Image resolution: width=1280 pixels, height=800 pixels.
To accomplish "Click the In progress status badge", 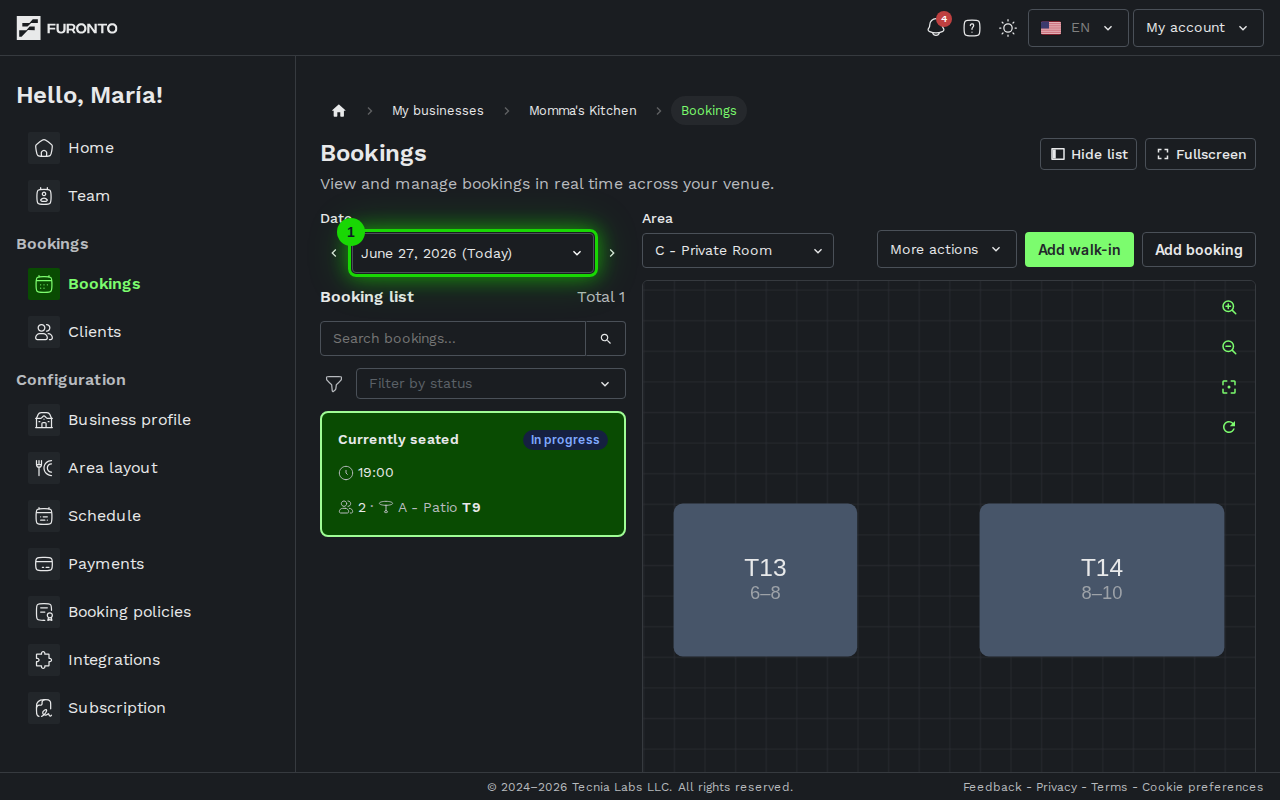I will click(x=565, y=440).
